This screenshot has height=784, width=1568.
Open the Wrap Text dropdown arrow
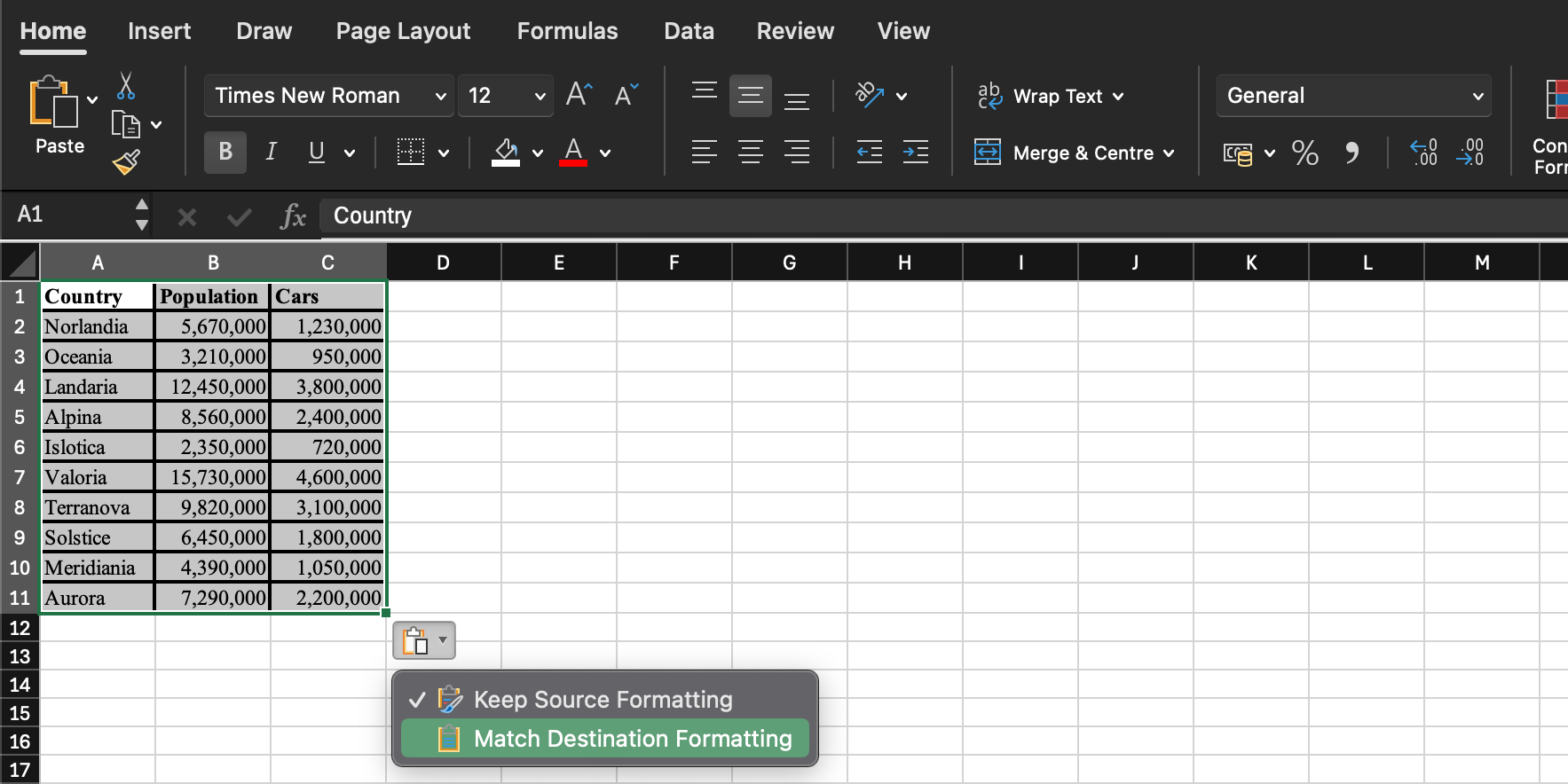pos(1118,96)
